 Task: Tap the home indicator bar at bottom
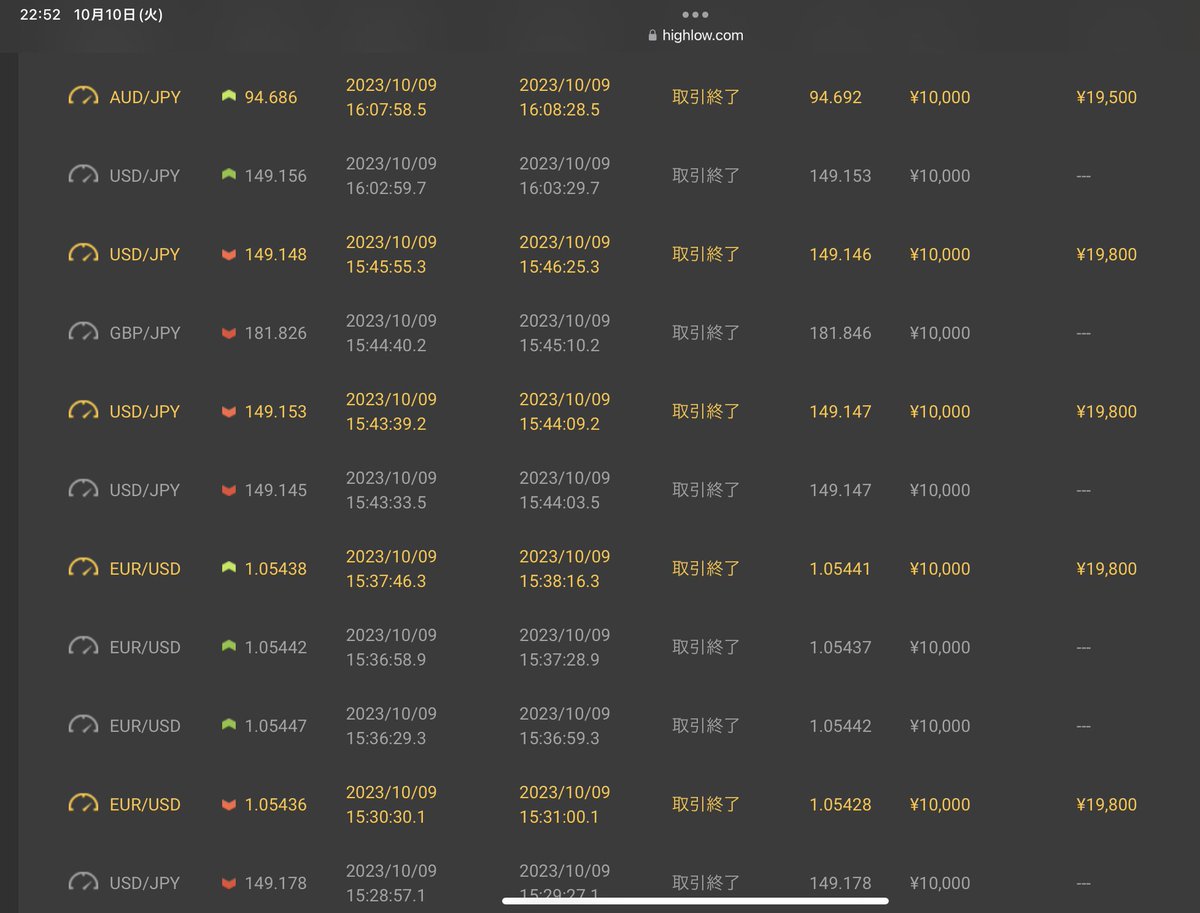695,900
